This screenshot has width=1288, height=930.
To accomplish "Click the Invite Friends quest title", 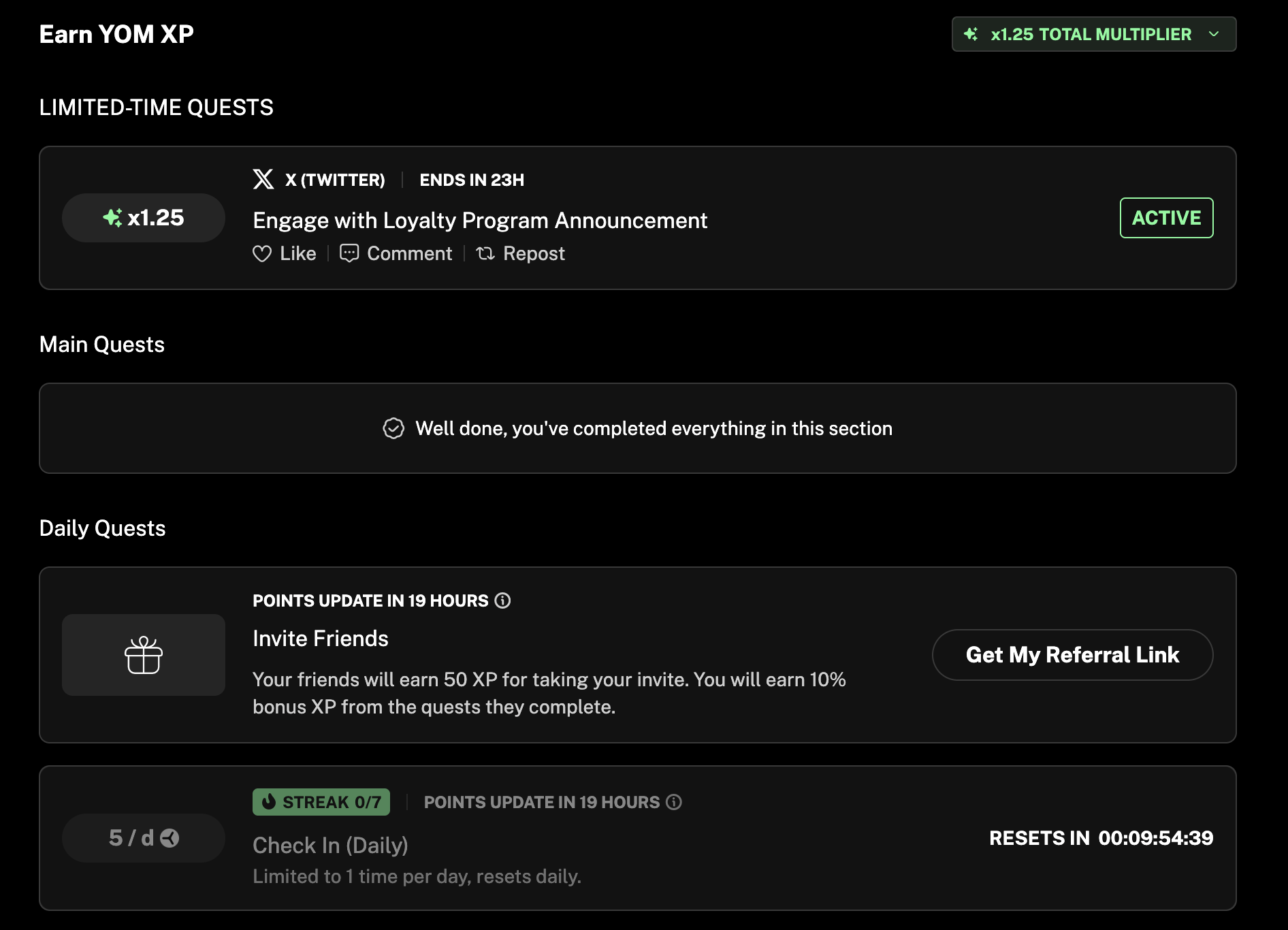I will click(321, 639).
